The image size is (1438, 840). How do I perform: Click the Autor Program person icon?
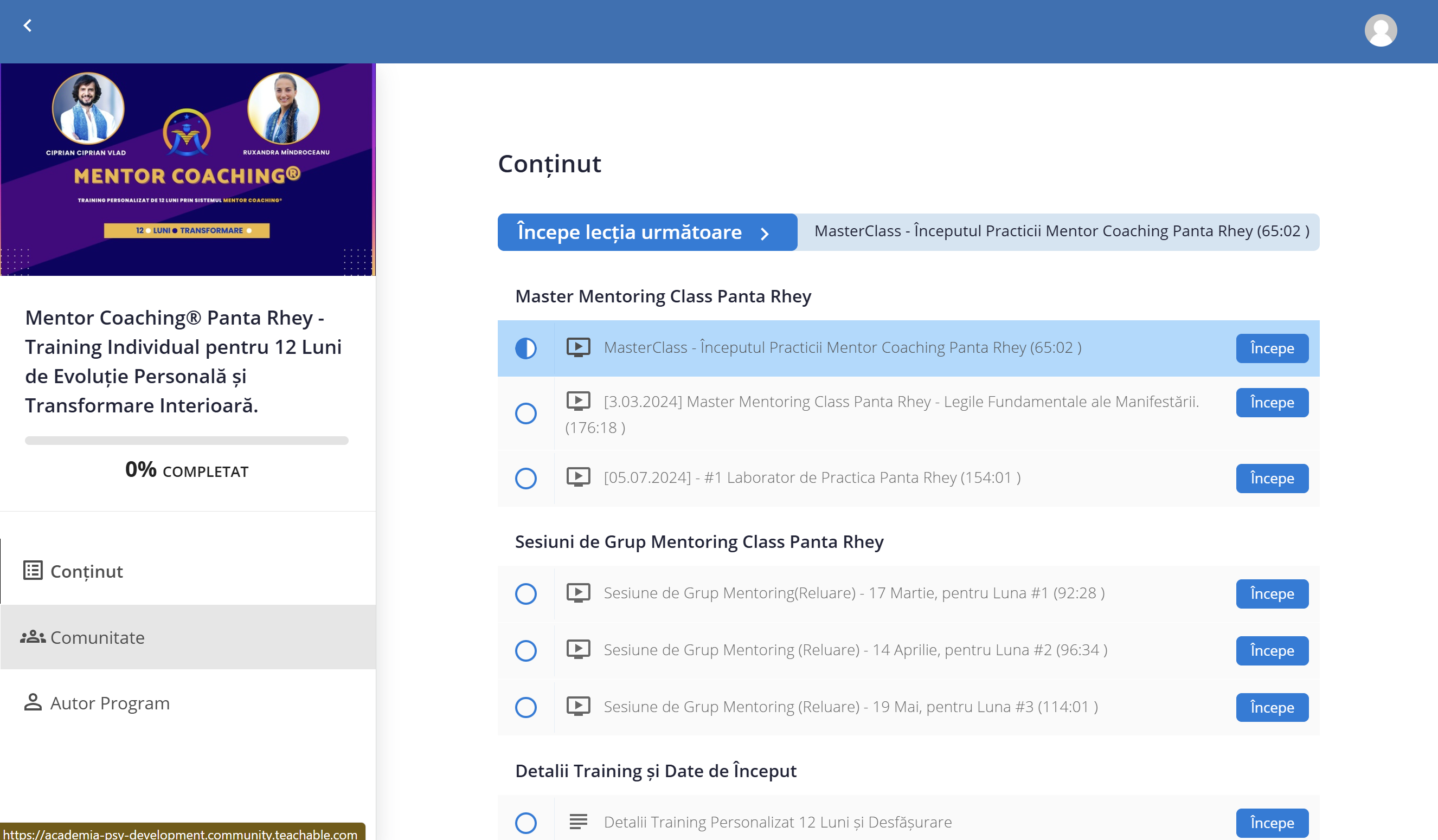tap(33, 702)
